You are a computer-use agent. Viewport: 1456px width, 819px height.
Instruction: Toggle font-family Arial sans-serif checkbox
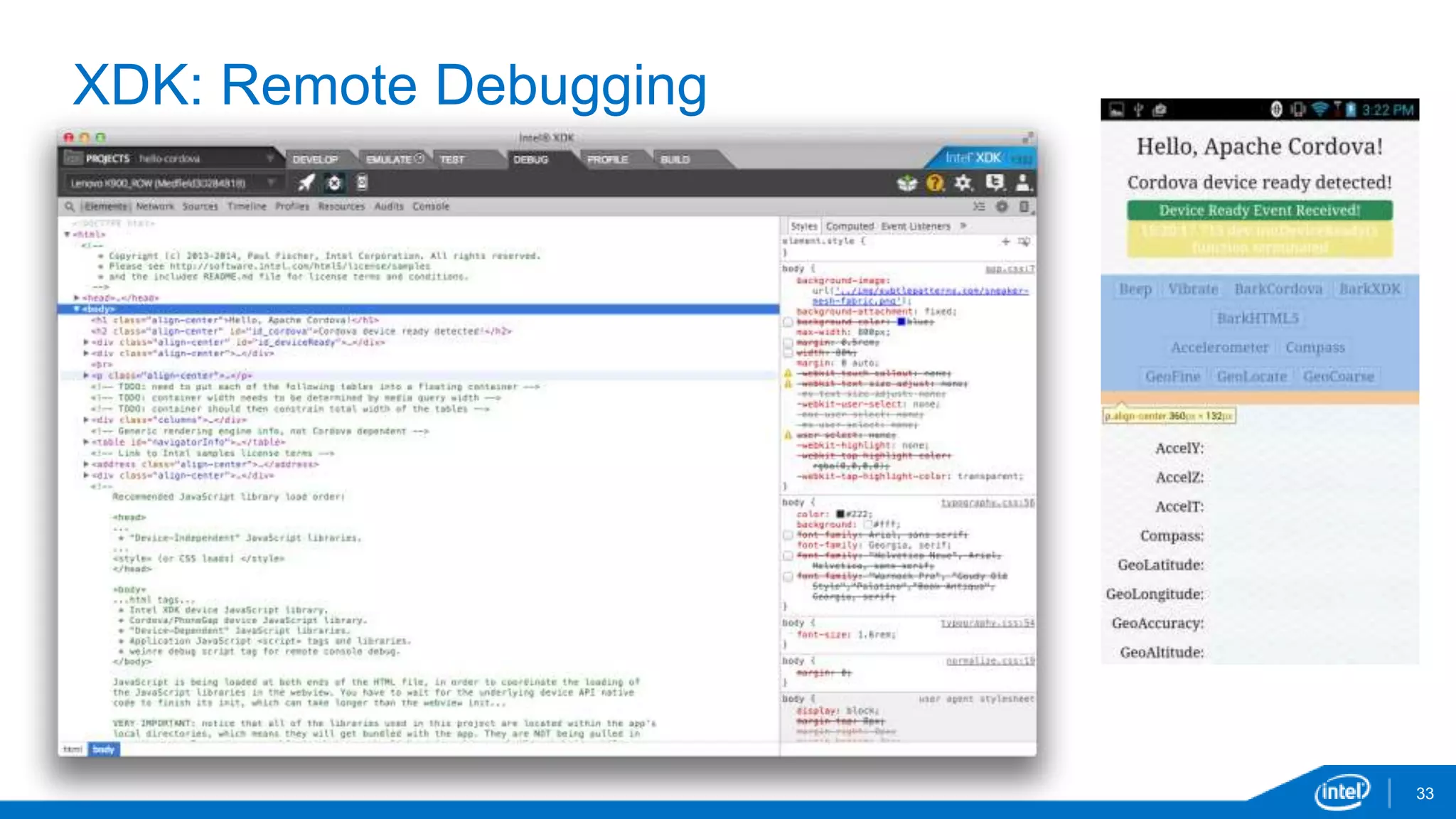pos(788,535)
